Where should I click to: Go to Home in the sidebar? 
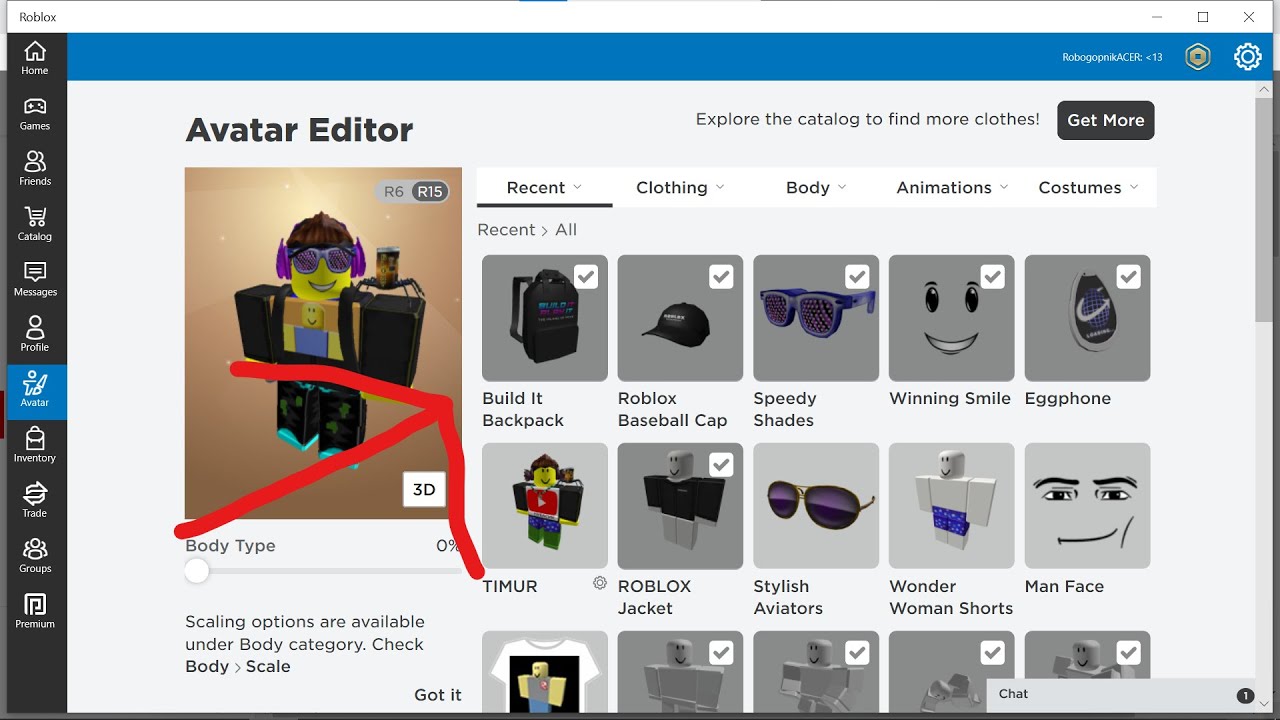coord(35,59)
